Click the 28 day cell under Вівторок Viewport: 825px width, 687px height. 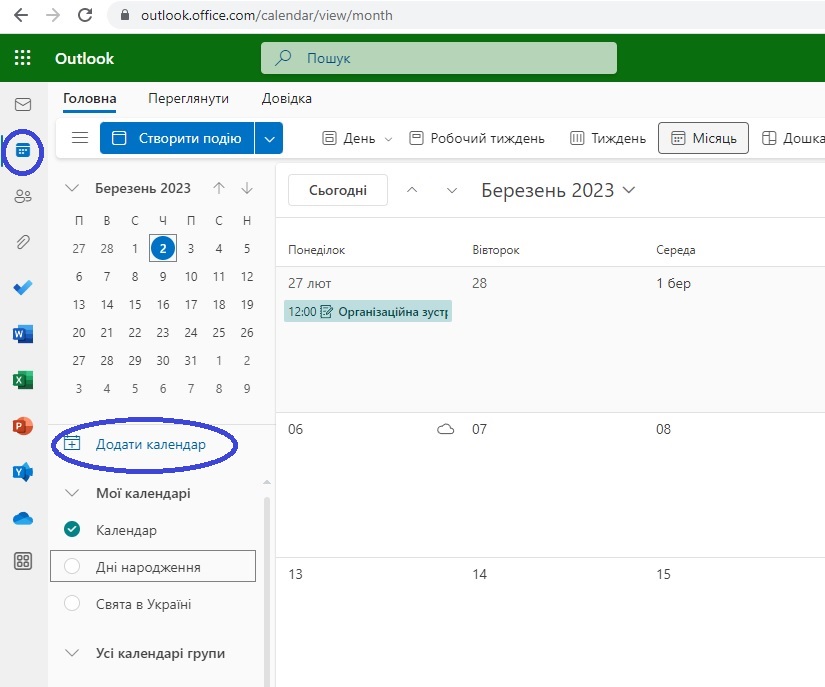point(551,339)
